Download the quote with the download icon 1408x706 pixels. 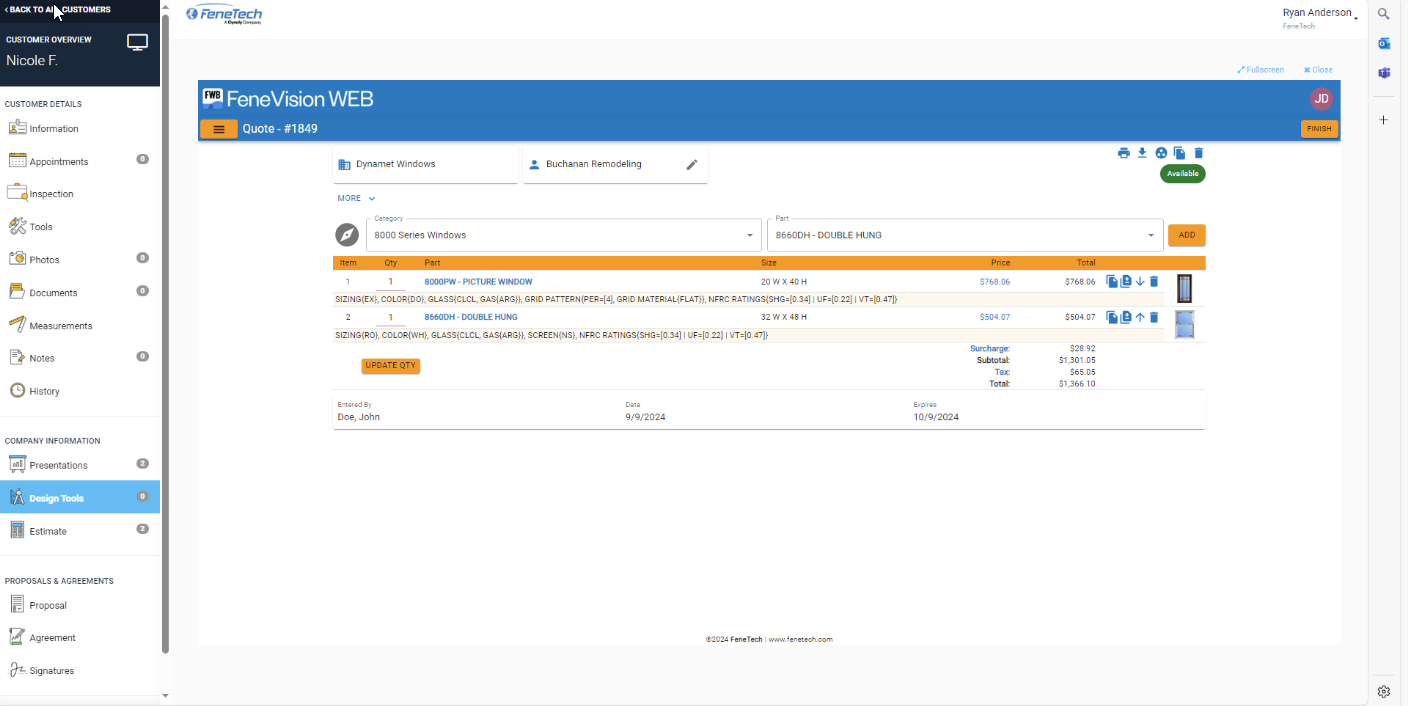tap(1142, 153)
